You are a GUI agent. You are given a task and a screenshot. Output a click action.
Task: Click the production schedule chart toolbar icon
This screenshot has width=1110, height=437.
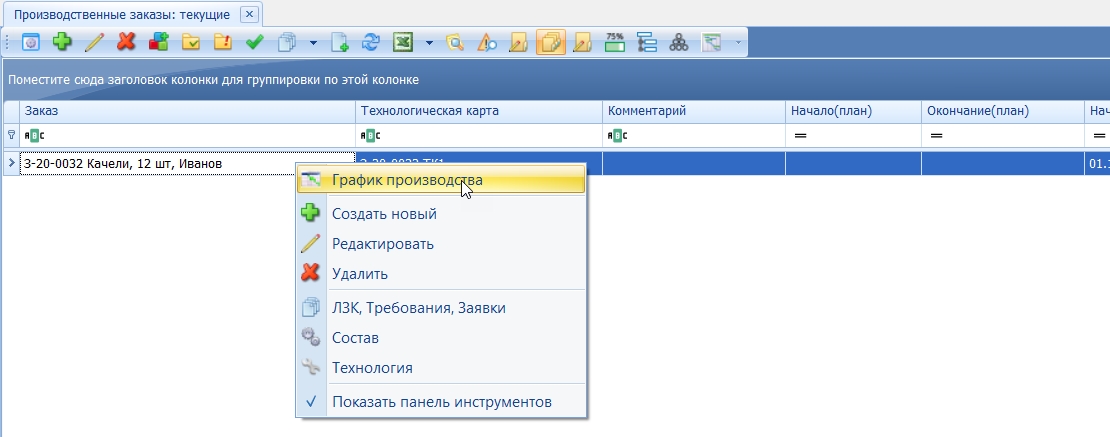pyautogui.click(x=711, y=42)
